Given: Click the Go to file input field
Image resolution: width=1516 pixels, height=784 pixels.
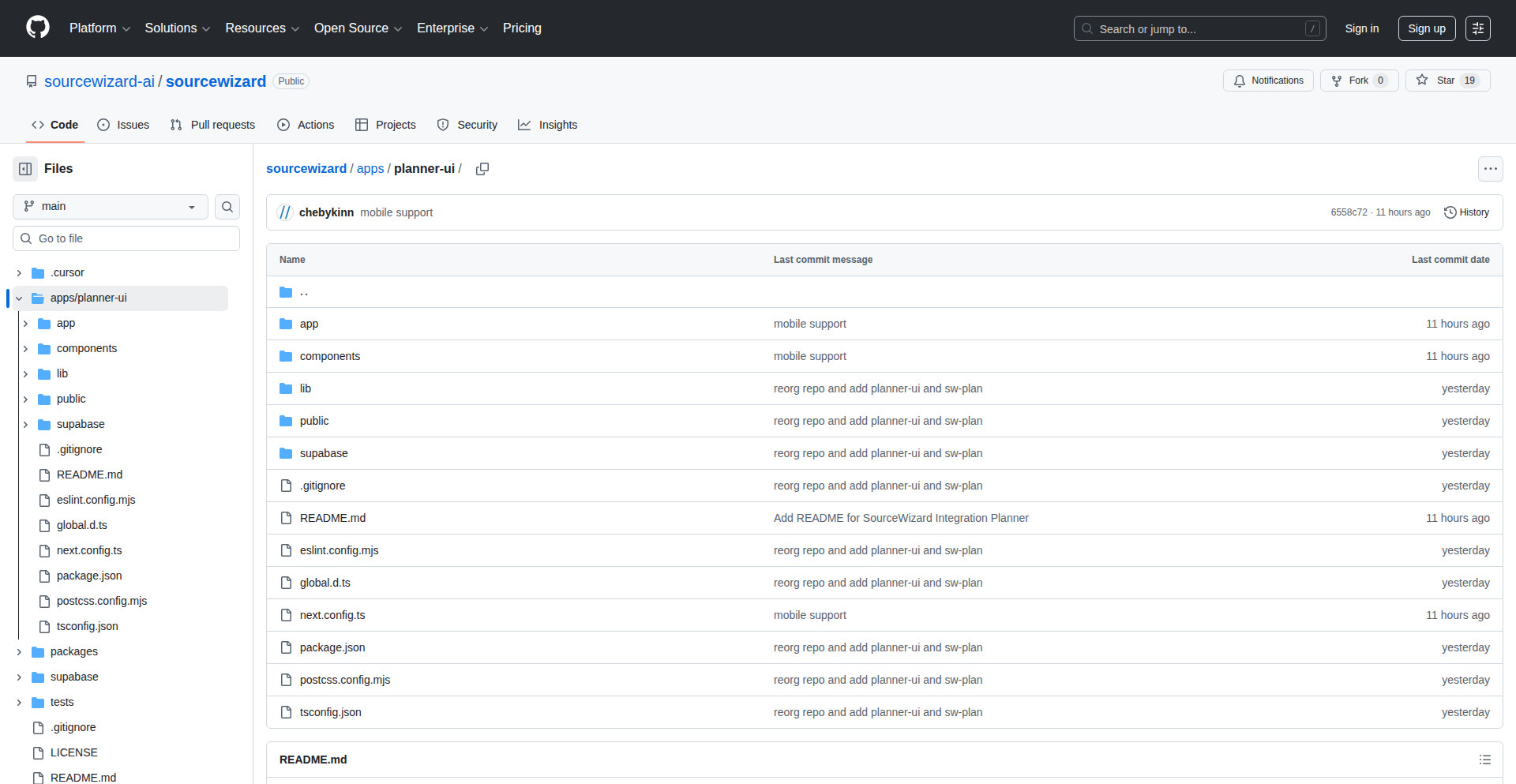Looking at the screenshot, I should point(126,238).
